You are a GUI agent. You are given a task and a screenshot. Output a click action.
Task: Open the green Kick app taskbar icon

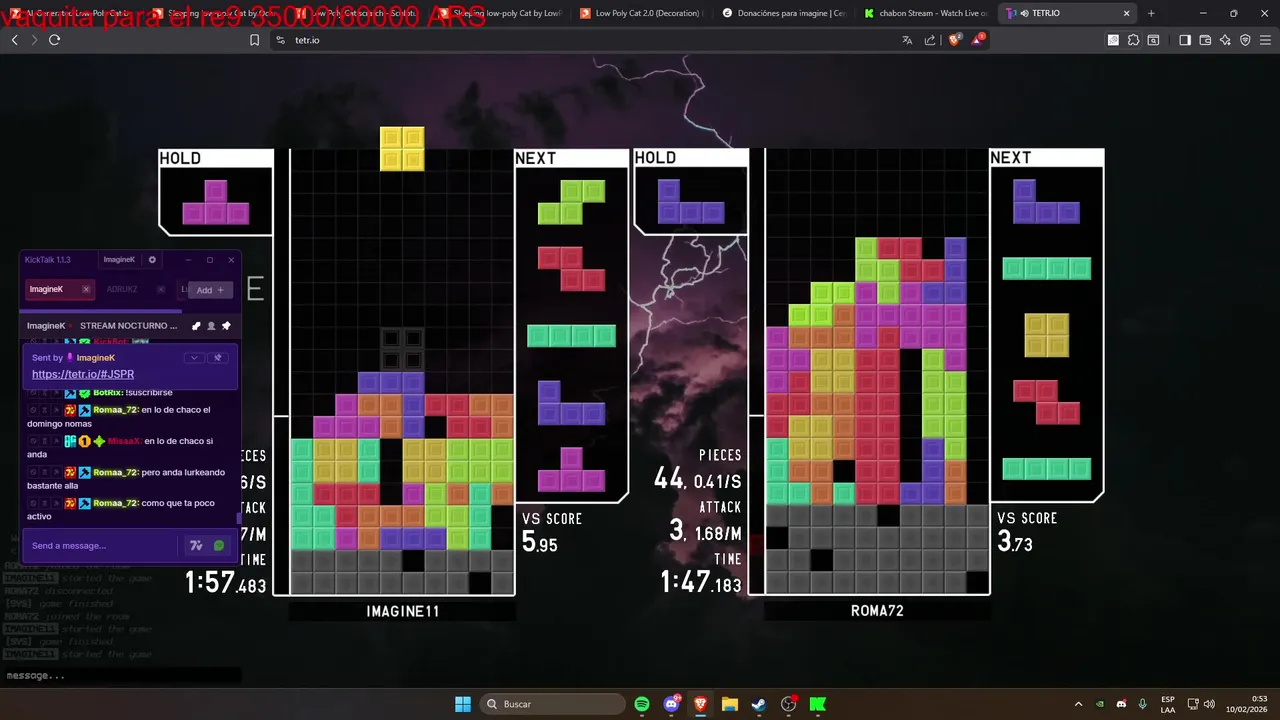(818, 704)
